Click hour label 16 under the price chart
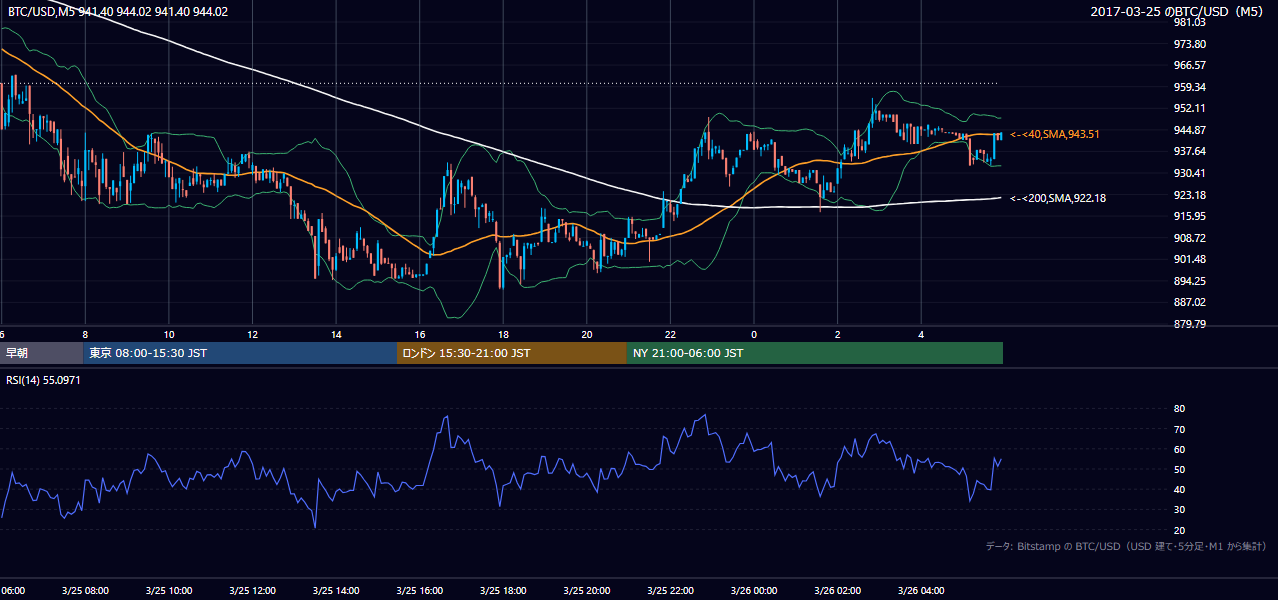The height and width of the screenshot is (600, 1278). click(419, 334)
